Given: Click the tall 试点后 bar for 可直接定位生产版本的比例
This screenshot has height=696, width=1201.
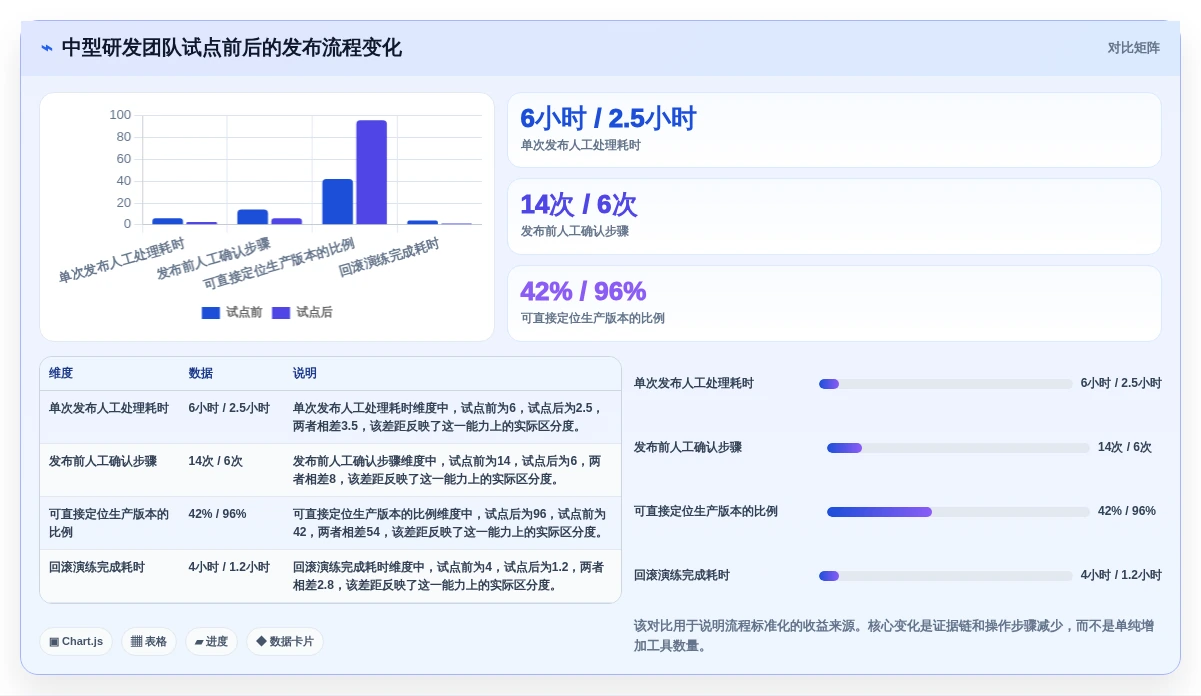Looking at the screenshot, I should tap(371, 172).
